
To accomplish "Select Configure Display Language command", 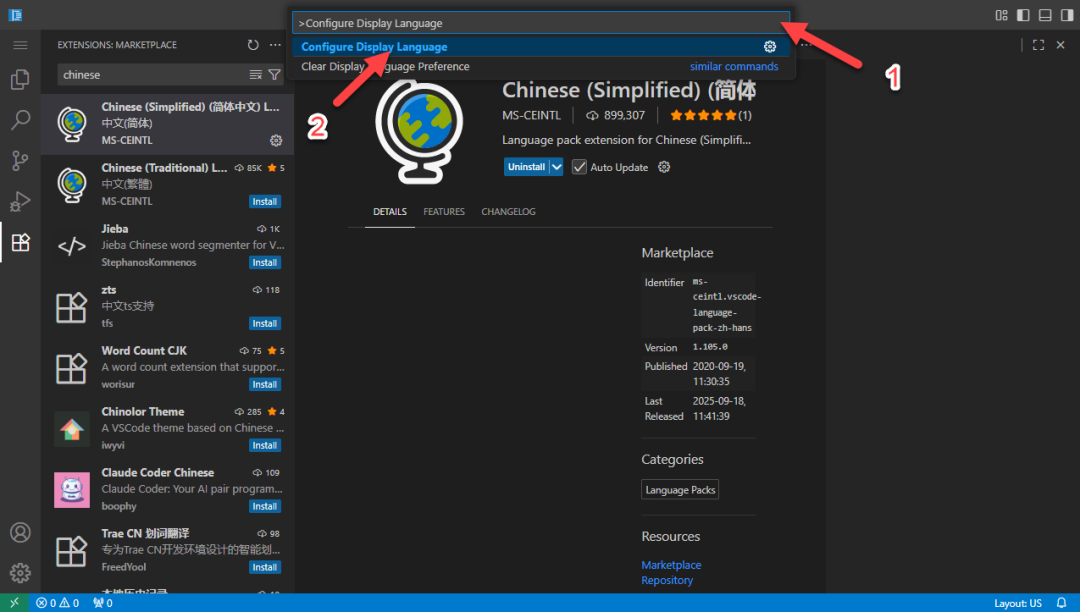I will click(541, 47).
